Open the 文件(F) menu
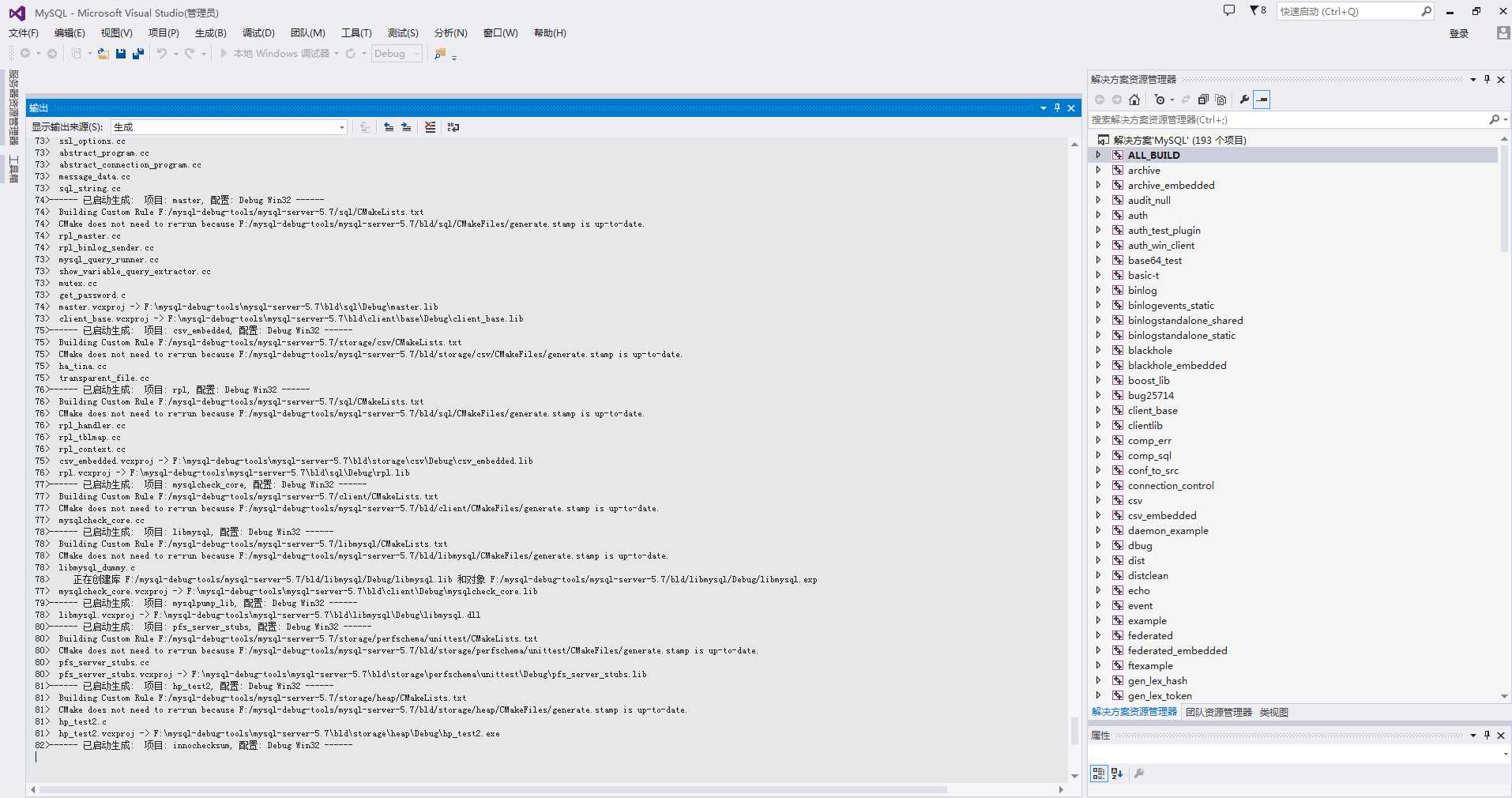1512x798 pixels. pyautogui.click(x=24, y=33)
